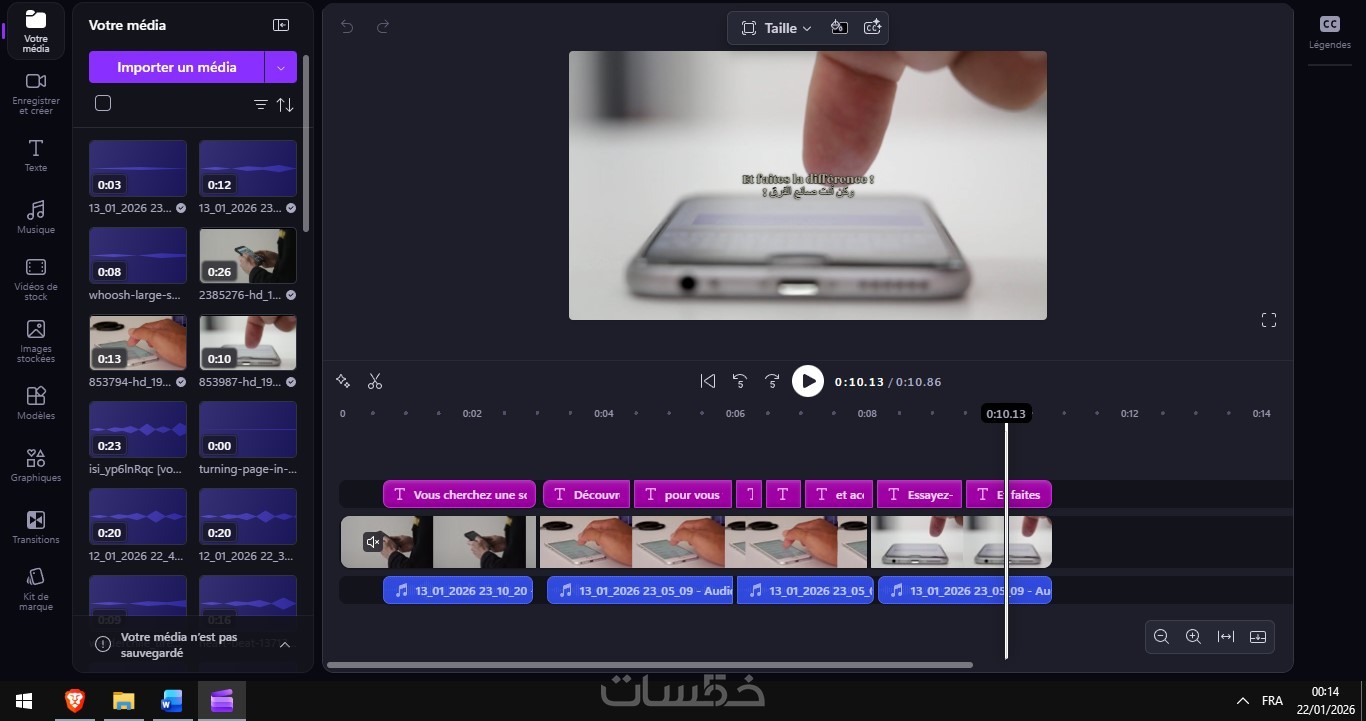Image resolution: width=1366 pixels, height=721 pixels.
Task: Play the video preview
Action: [808, 381]
